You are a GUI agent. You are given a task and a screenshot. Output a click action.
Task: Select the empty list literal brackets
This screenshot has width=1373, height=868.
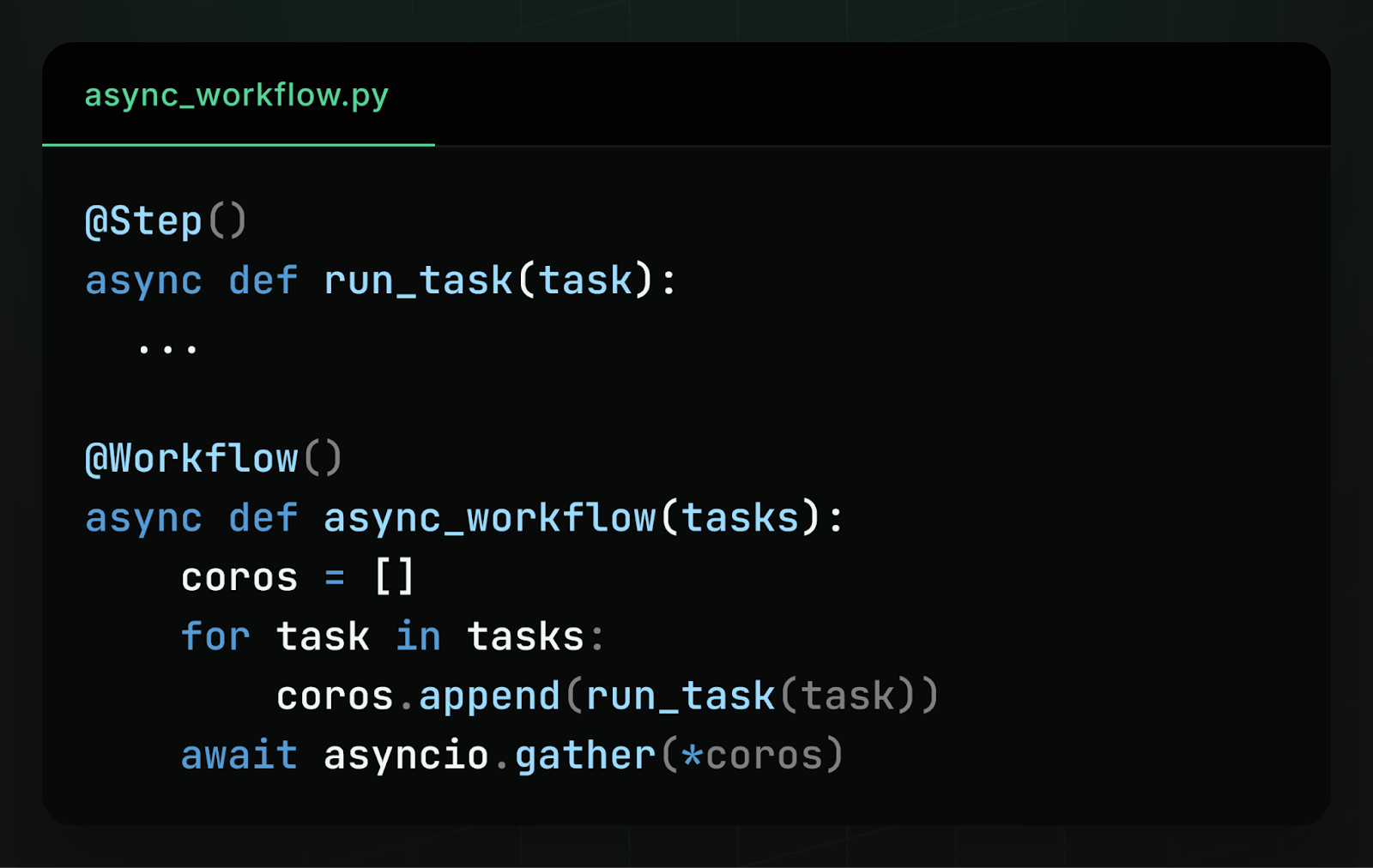pos(396,576)
